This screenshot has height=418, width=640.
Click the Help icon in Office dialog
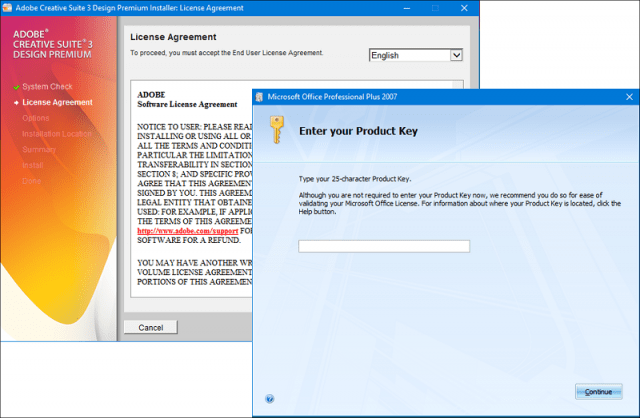(x=269, y=399)
